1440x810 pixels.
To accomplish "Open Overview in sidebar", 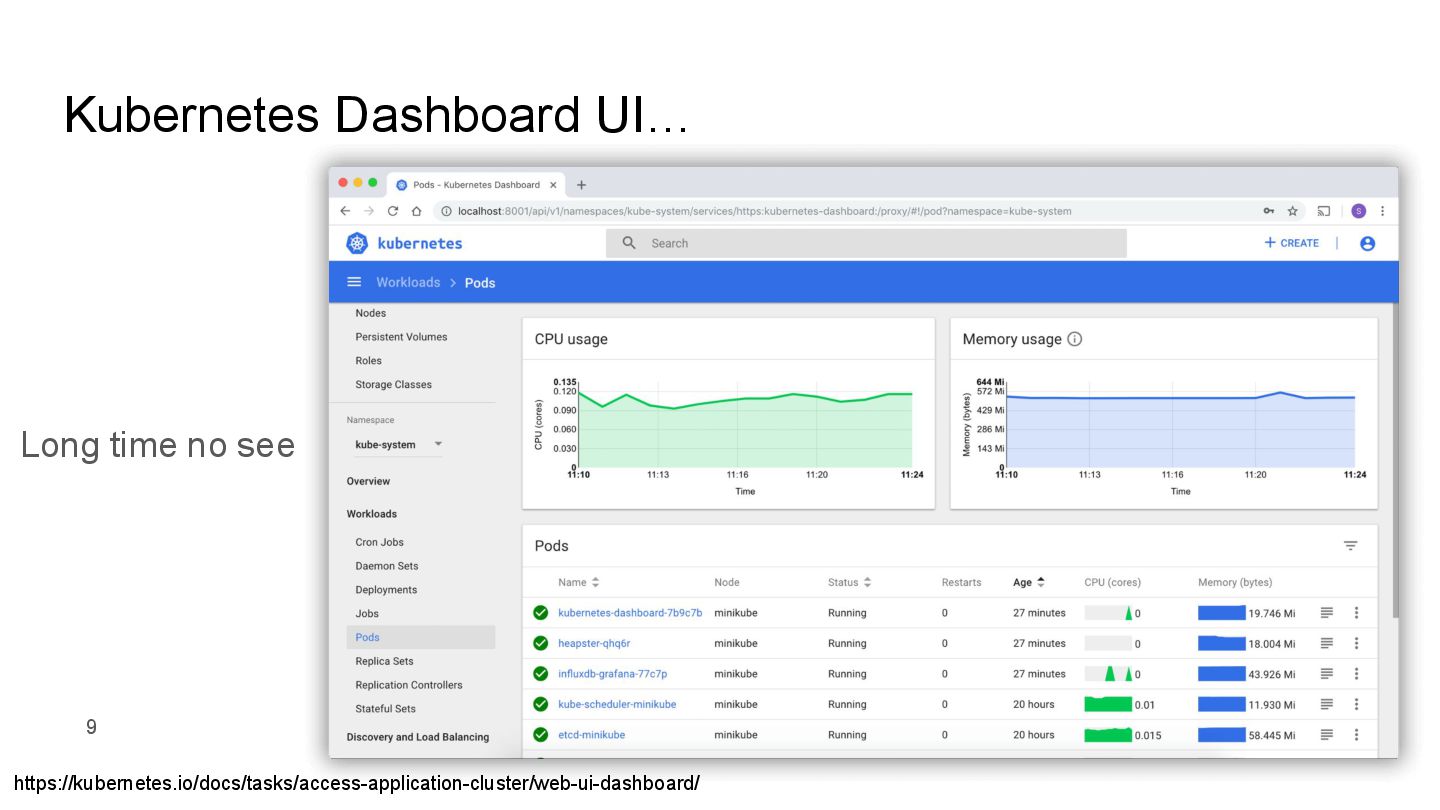I will point(368,481).
